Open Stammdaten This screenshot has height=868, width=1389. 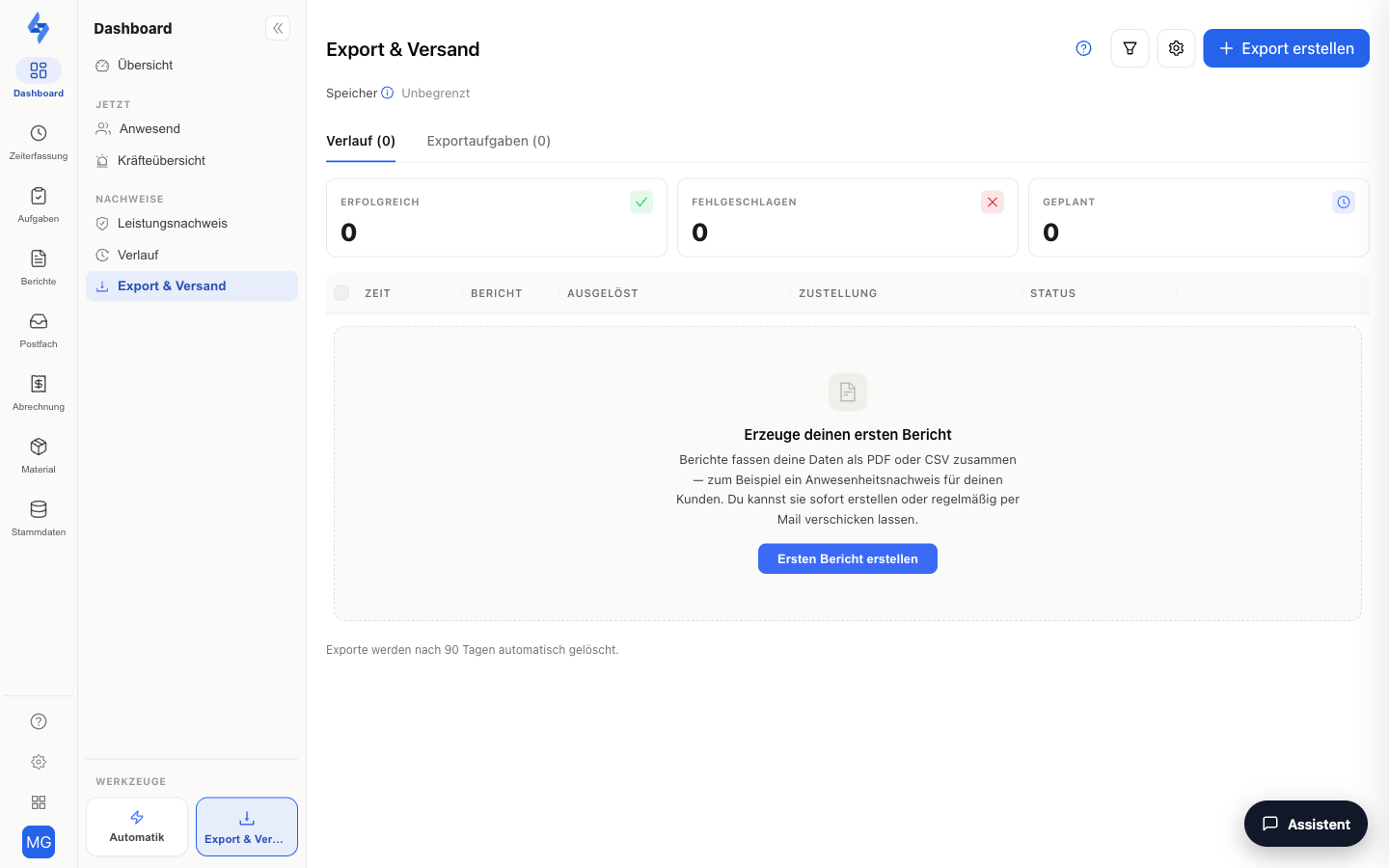tap(39, 518)
